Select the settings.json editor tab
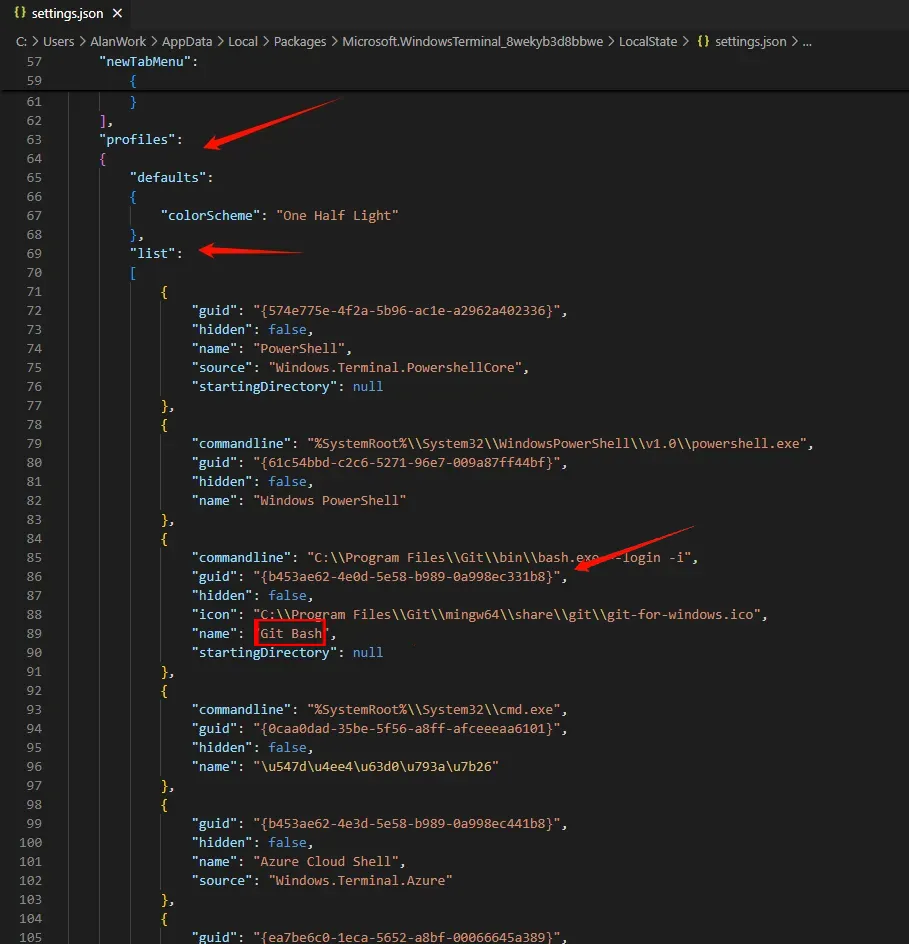This screenshot has height=944, width=909. 67,13
